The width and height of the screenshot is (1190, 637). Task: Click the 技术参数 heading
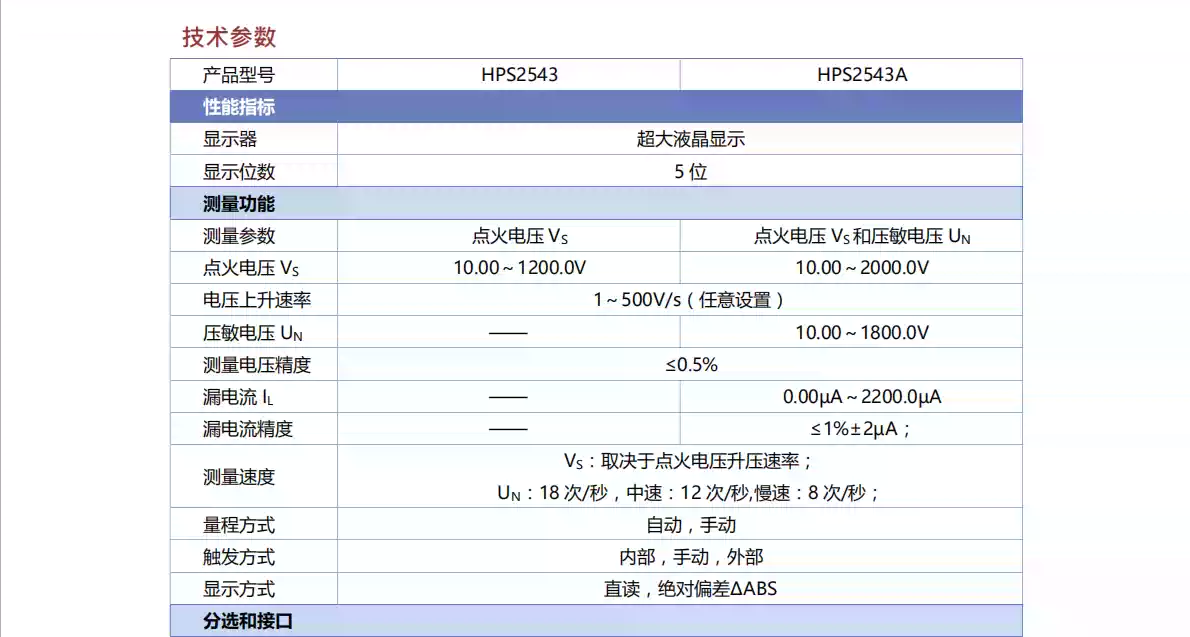[229, 38]
